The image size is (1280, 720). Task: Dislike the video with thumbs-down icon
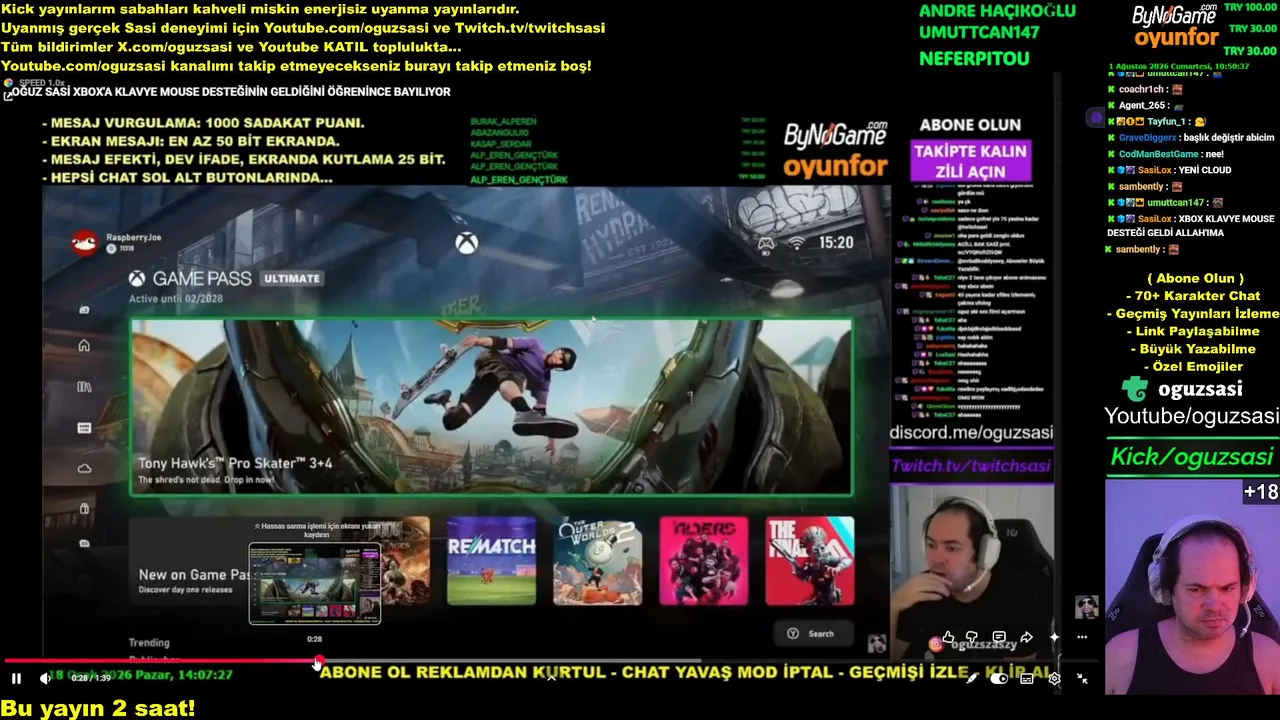click(972, 637)
